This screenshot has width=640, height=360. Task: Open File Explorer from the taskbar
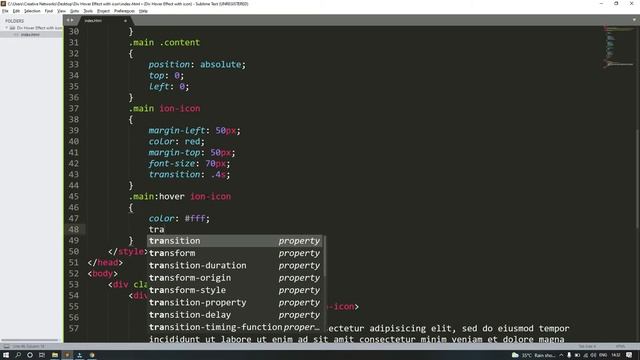(55, 355)
